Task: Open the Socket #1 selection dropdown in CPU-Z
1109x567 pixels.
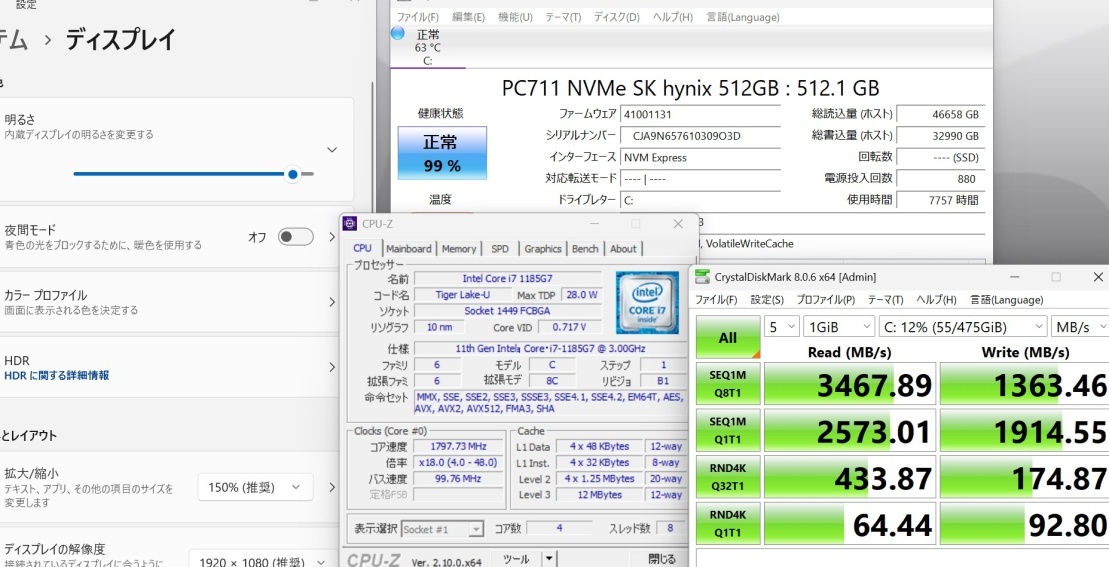Action: point(443,528)
